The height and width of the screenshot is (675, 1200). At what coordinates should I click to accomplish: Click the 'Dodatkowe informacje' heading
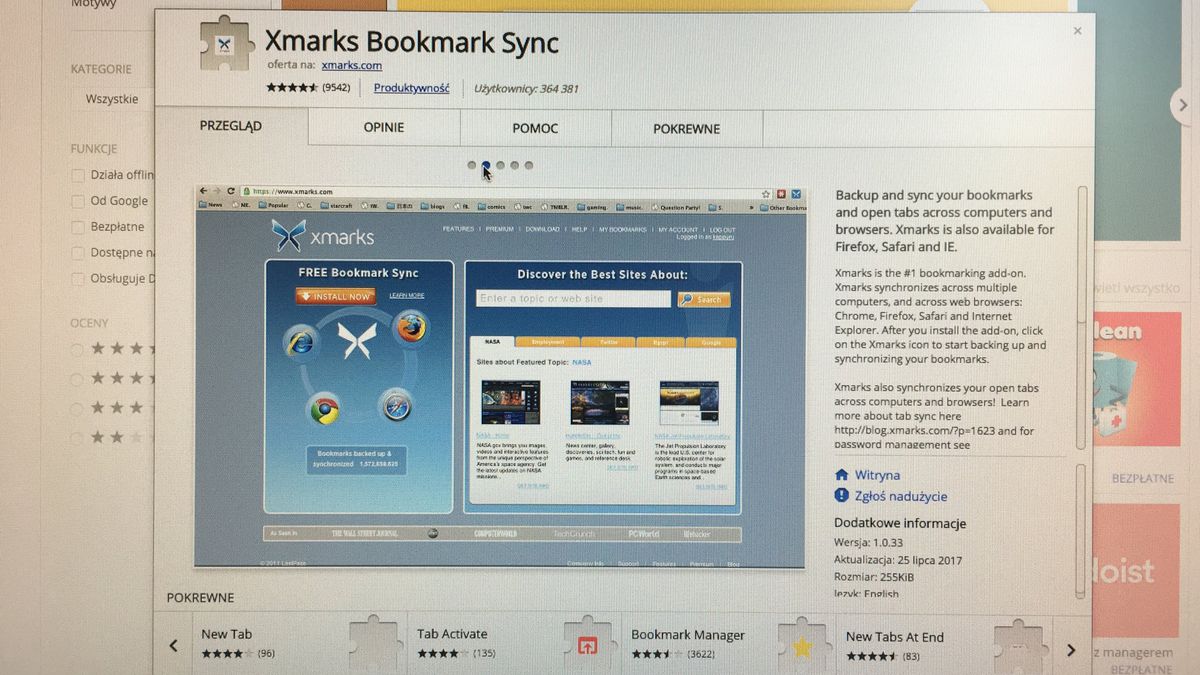pyautogui.click(x=900, y=523)
